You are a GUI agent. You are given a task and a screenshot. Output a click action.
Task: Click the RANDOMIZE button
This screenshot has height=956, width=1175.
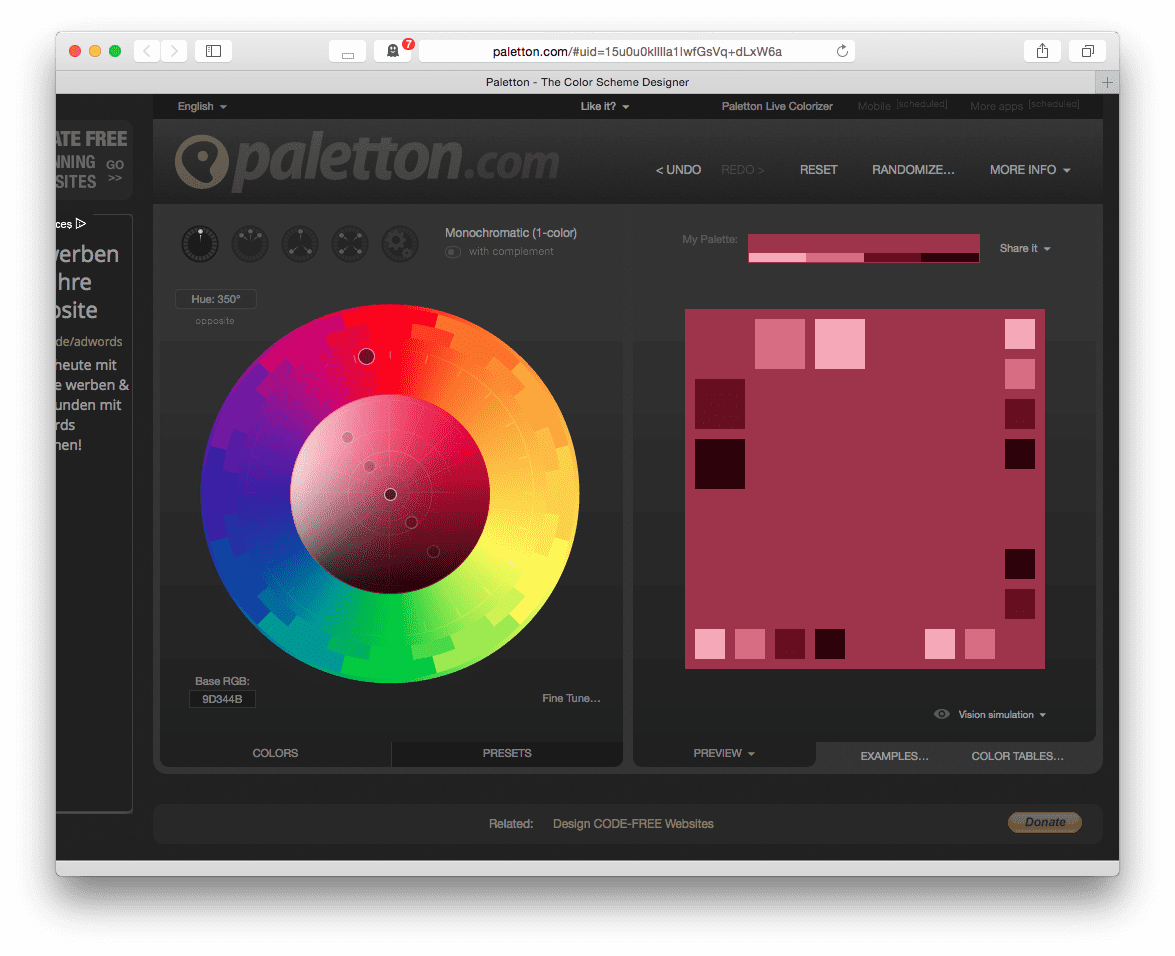[913, 170]
